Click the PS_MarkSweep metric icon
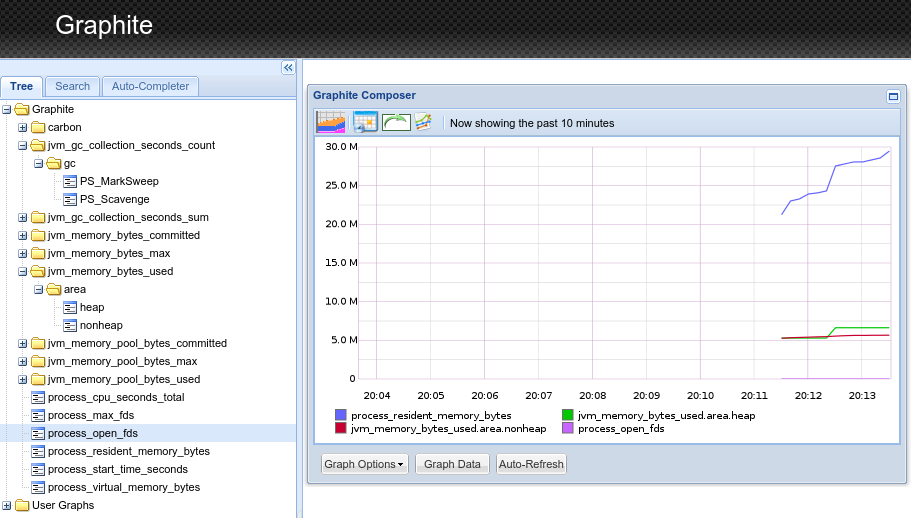Screen dimensions: 911x518 [70, 182]
